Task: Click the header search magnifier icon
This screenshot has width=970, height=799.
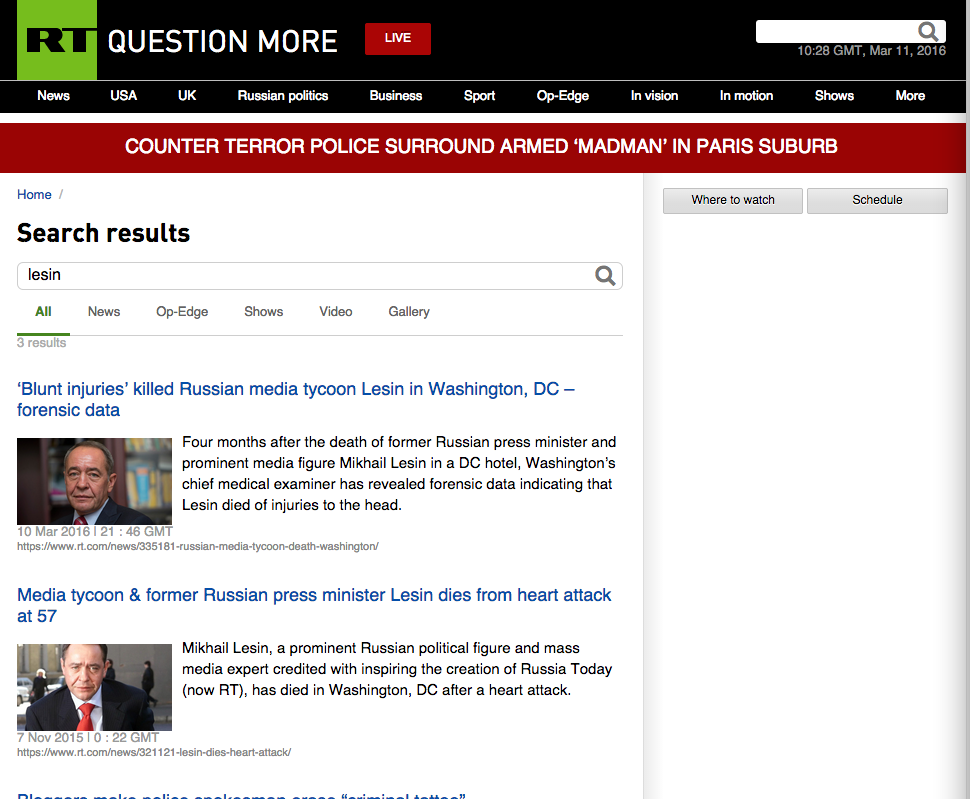Action: (929, 31)
